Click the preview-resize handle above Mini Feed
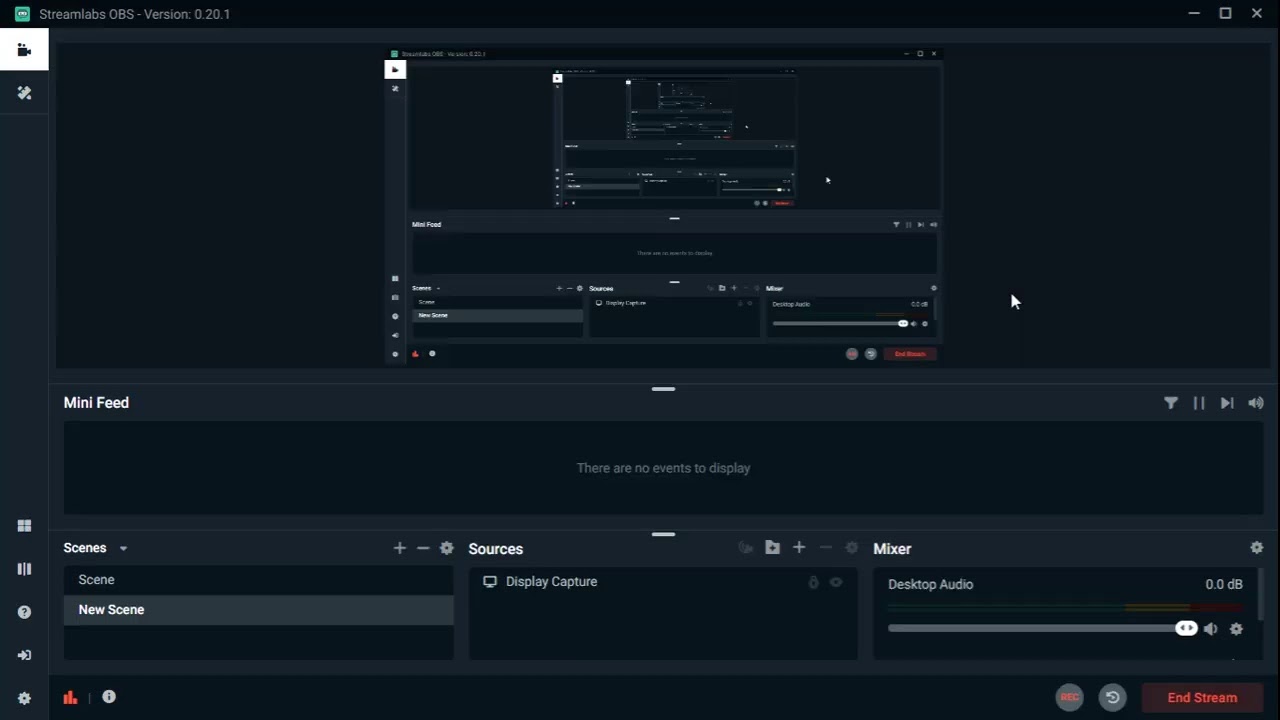The height and width of the screenshot is (720, 1280). tap(663, 389)
